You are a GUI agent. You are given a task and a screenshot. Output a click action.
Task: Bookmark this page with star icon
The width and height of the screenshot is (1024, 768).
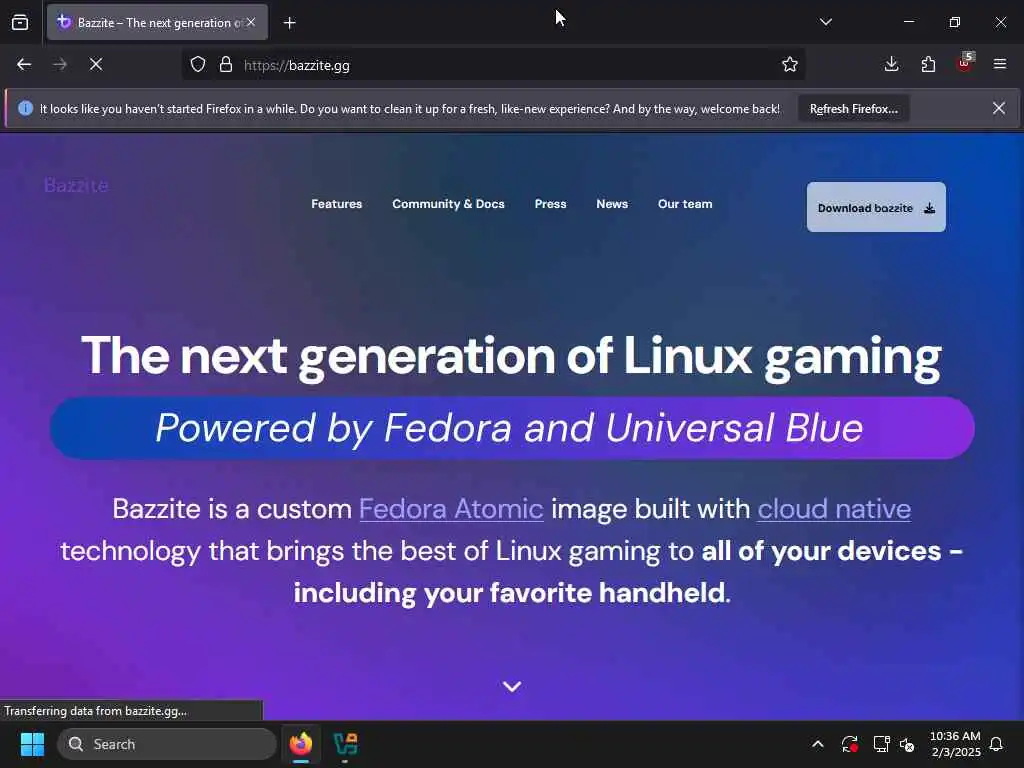(x=790, y=65)
